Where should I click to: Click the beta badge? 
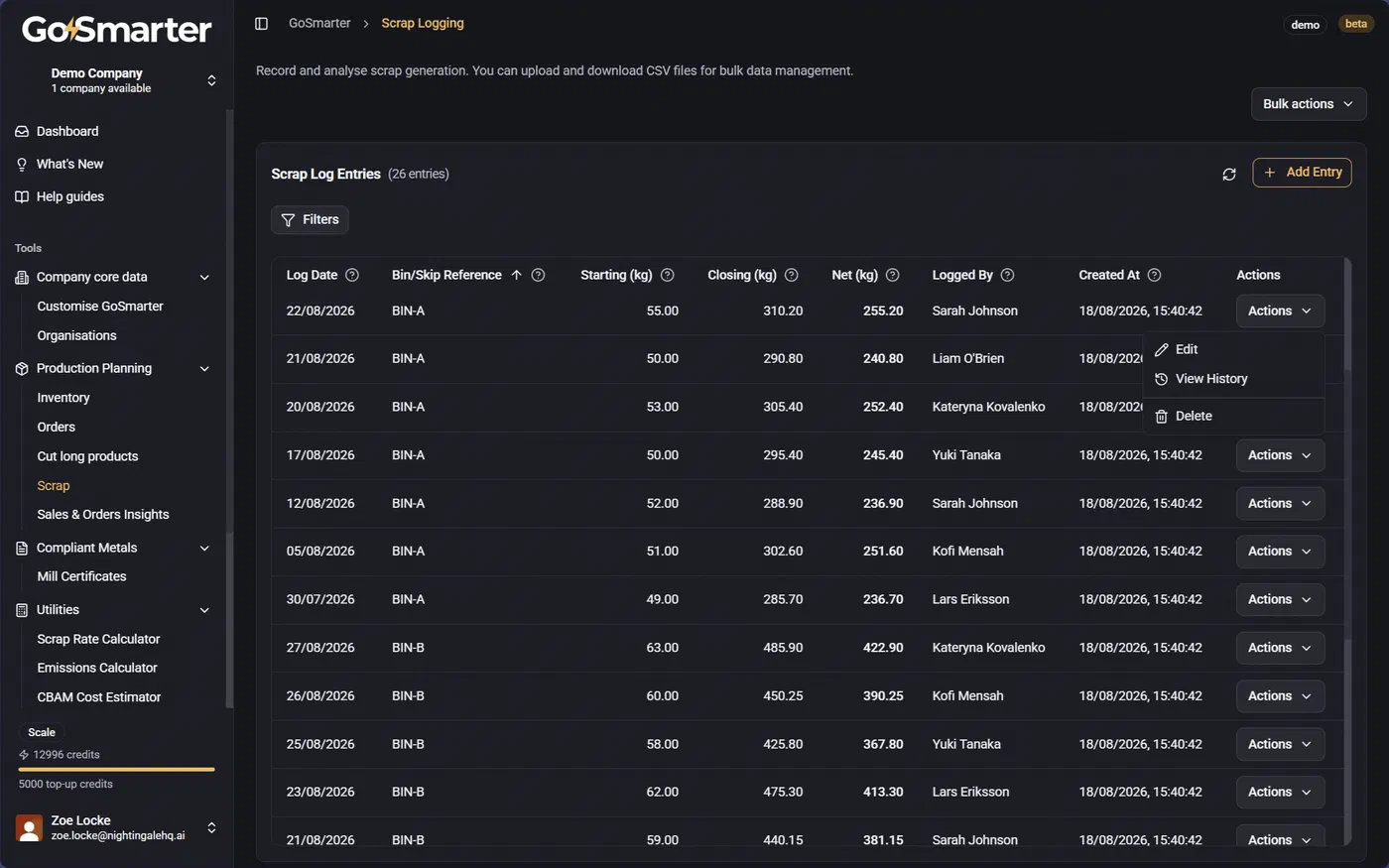click(1356, 24)
